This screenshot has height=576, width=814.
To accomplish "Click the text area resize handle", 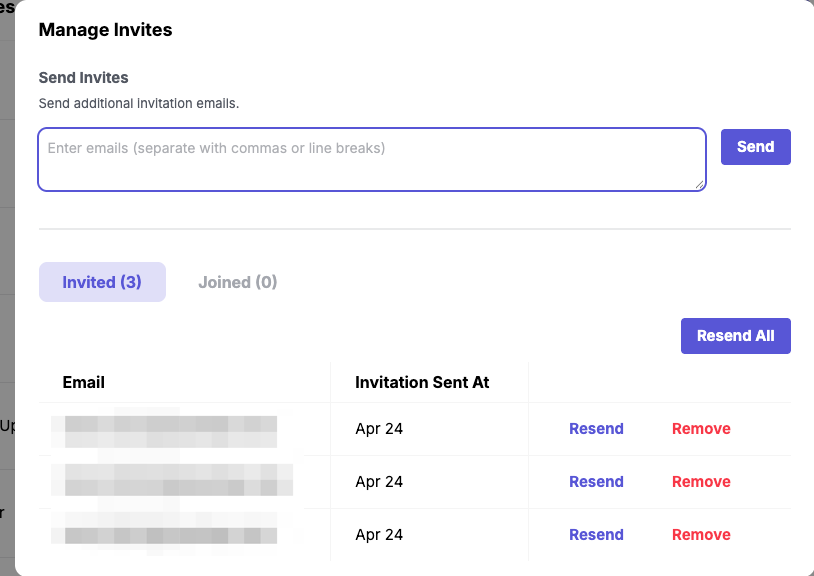I will click(x=700, y=184).
